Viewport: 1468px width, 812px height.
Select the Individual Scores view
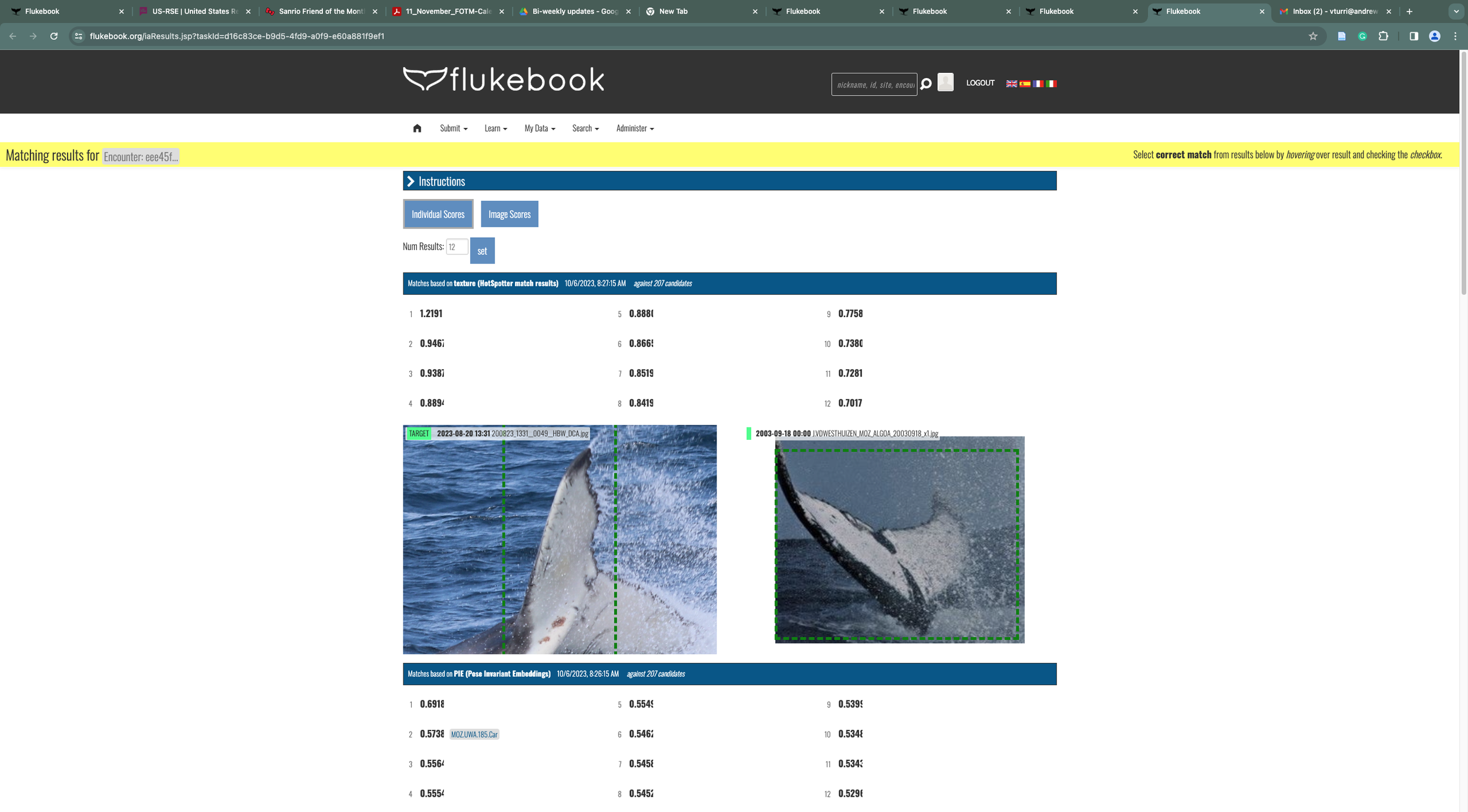click(438, 214)
